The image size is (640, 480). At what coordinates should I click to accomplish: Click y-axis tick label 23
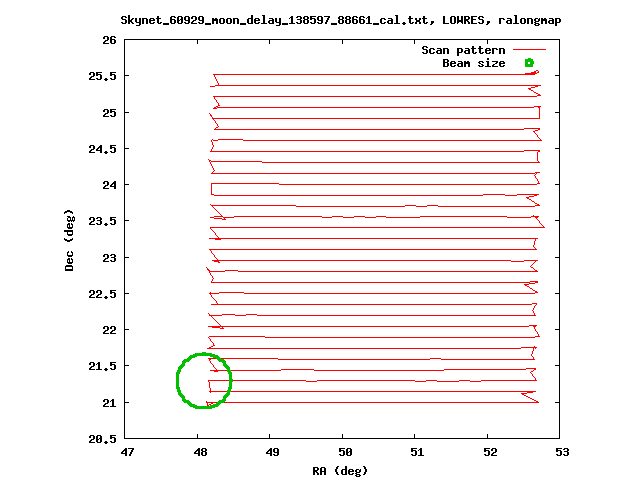click(x=109, y=258)
